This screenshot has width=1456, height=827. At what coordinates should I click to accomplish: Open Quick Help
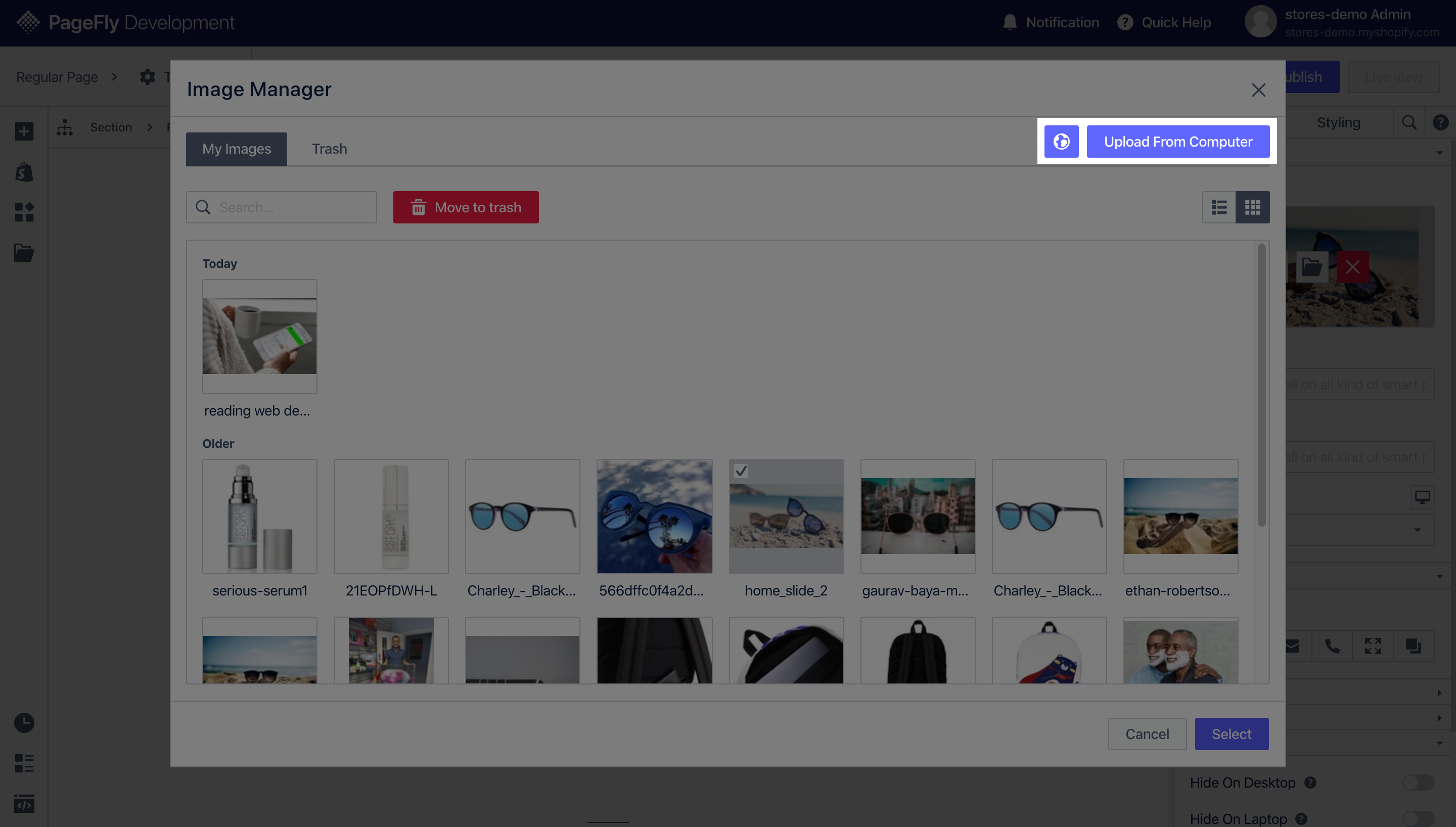1165,23
